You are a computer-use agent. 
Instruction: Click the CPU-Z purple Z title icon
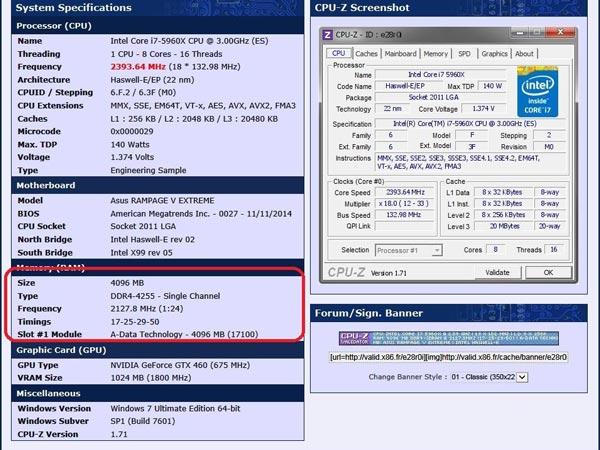[x=328, y=35]
